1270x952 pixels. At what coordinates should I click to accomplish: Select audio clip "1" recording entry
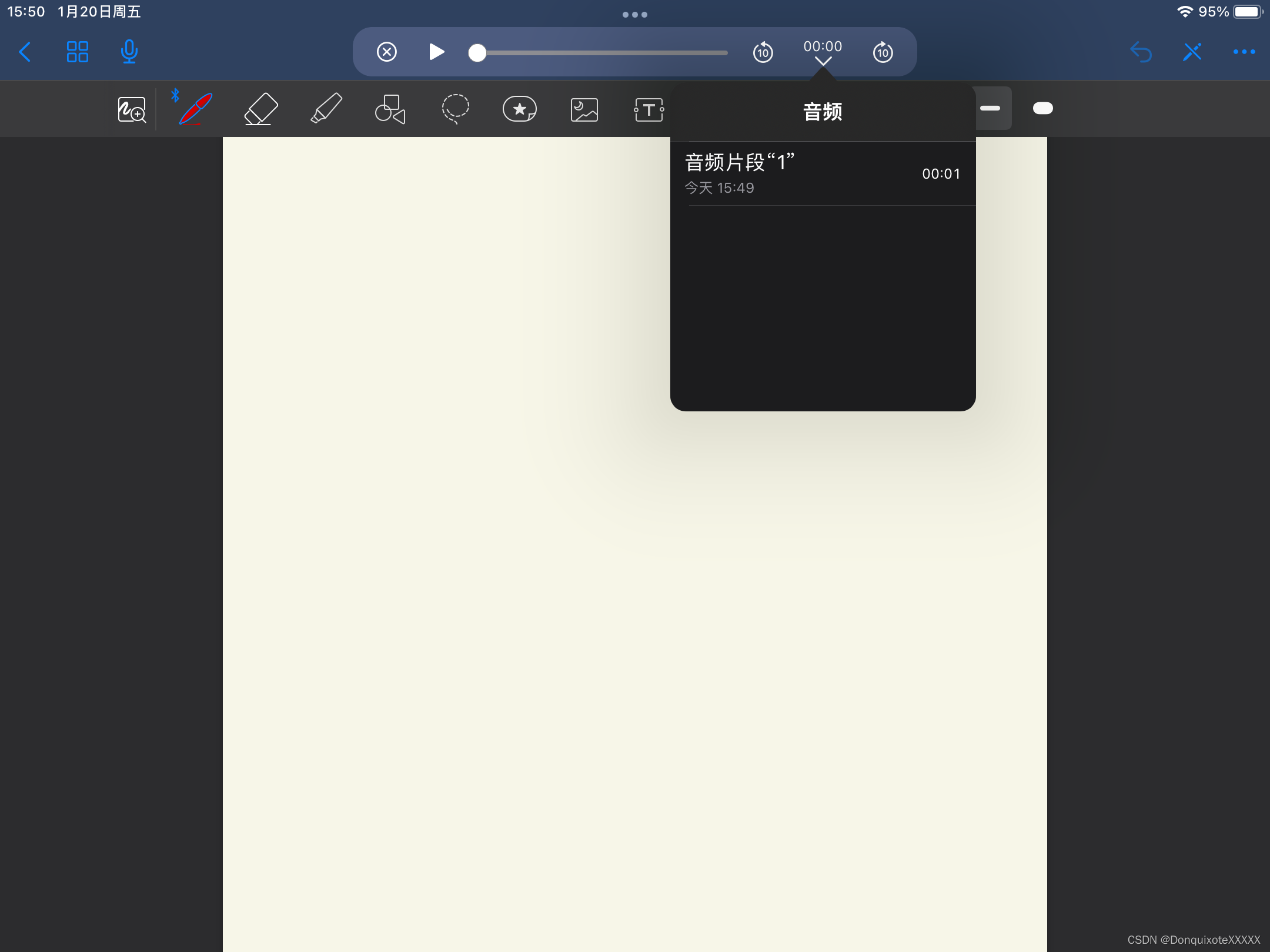(822, 174)
